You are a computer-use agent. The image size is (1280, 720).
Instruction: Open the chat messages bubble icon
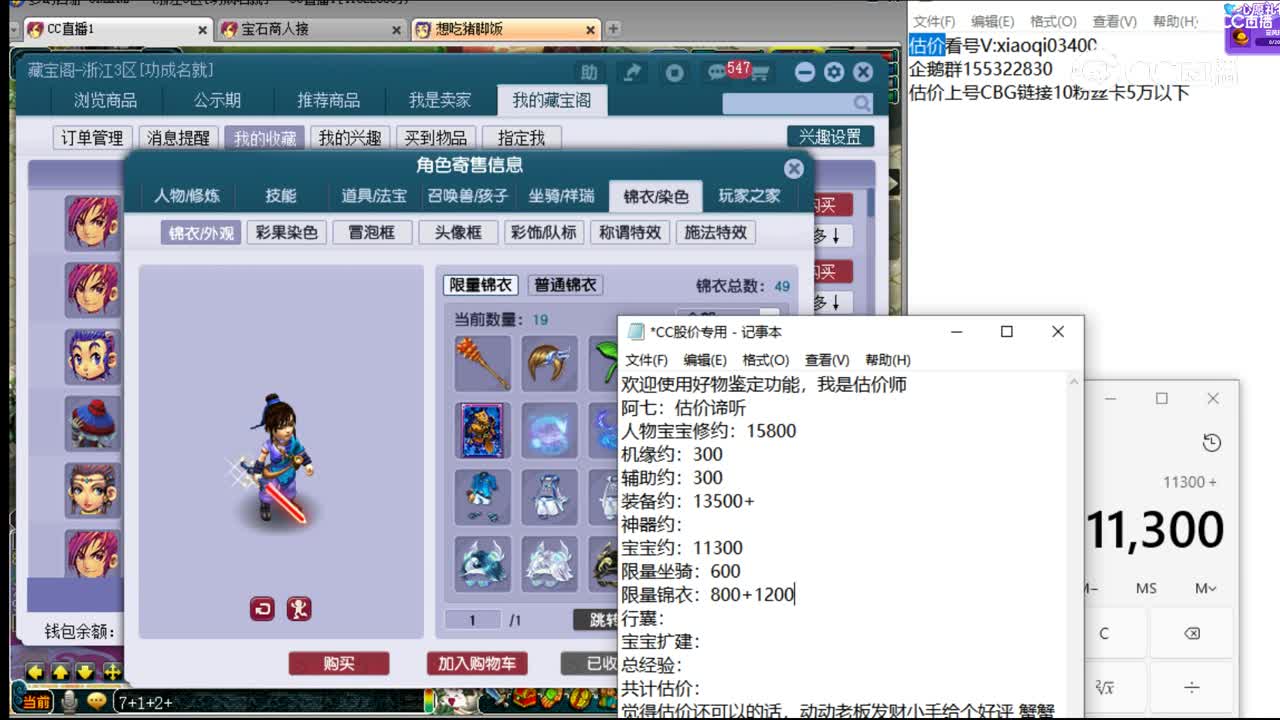(x=717, y=72)
